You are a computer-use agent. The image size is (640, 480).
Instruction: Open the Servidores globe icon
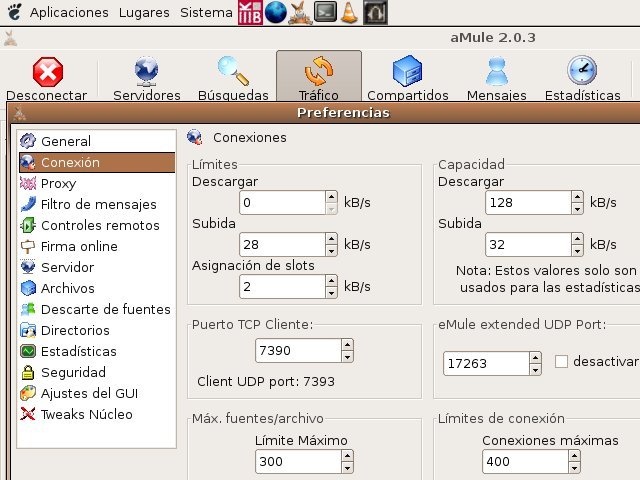[146, 71]
